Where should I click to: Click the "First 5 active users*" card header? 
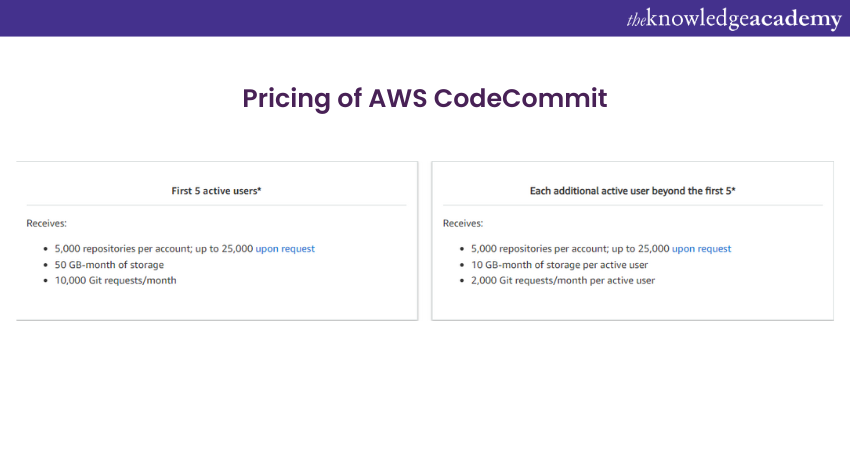(217, 189)
